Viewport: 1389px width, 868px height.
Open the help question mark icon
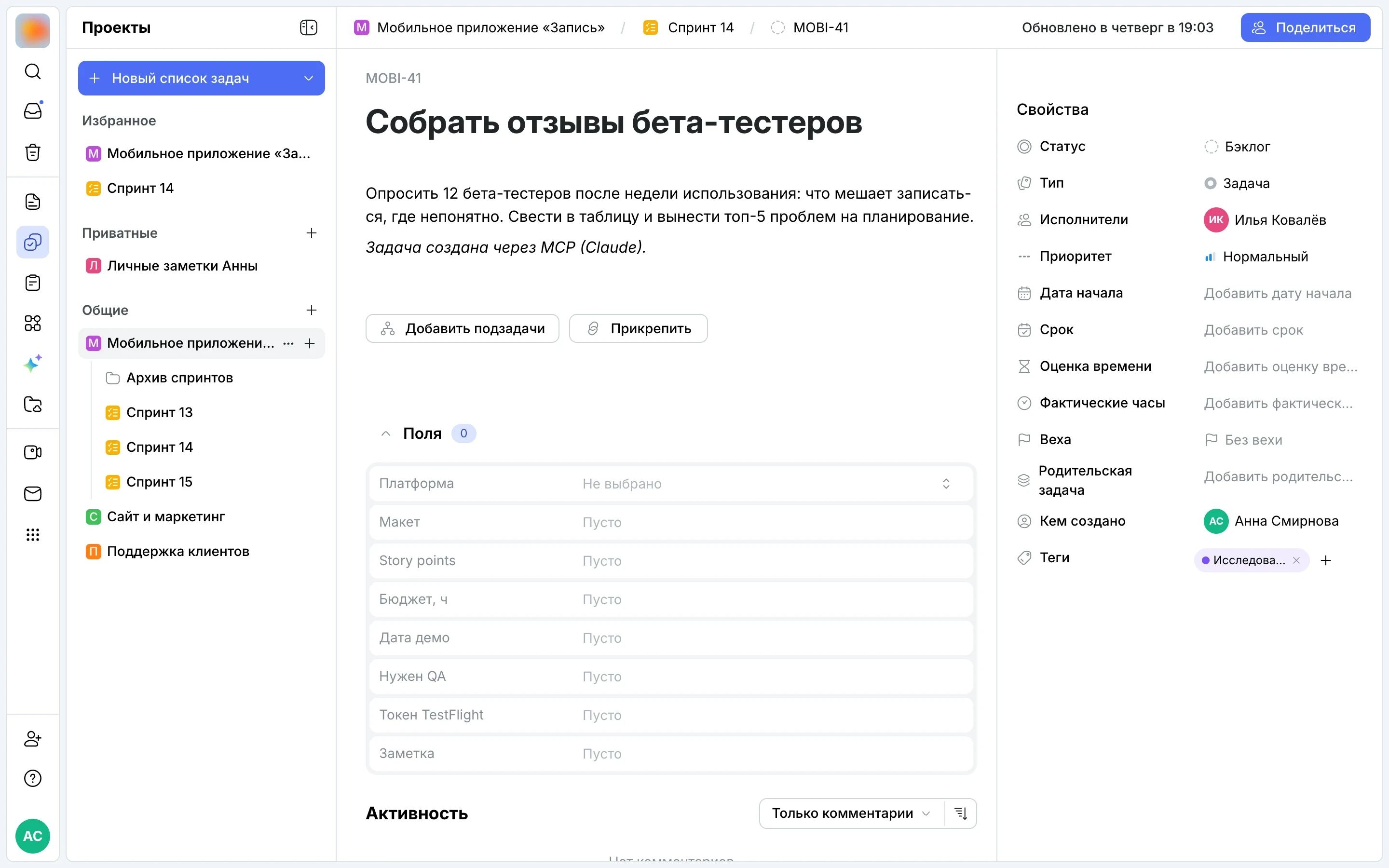(x=33, y=778)
